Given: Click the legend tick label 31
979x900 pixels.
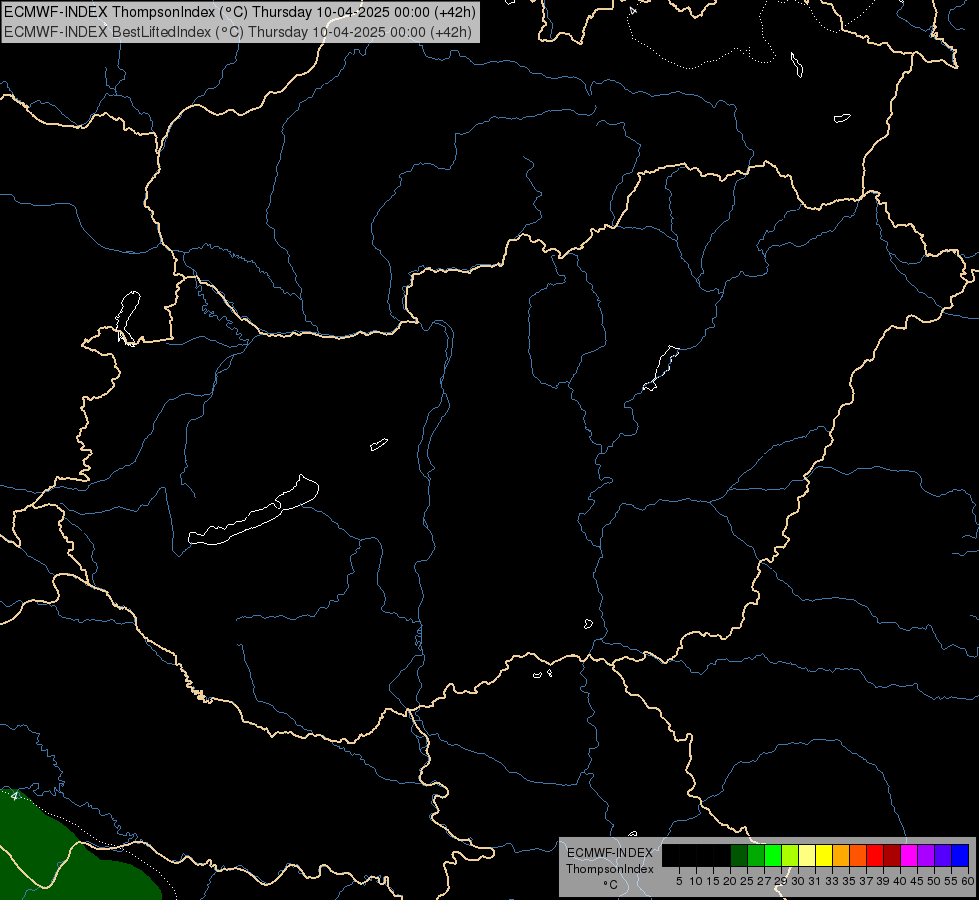Looking at the screenshot, I should [815, 881].
